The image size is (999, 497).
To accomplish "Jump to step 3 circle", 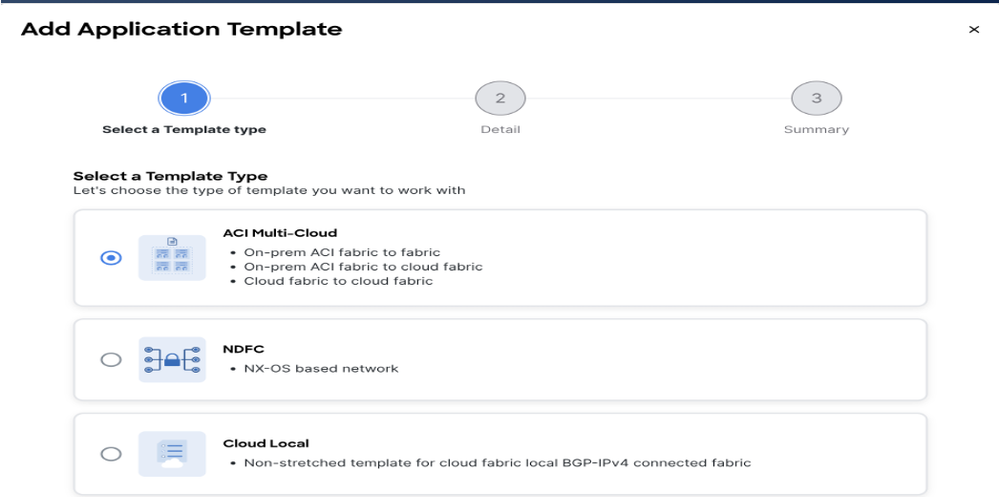I will point(816,98).
